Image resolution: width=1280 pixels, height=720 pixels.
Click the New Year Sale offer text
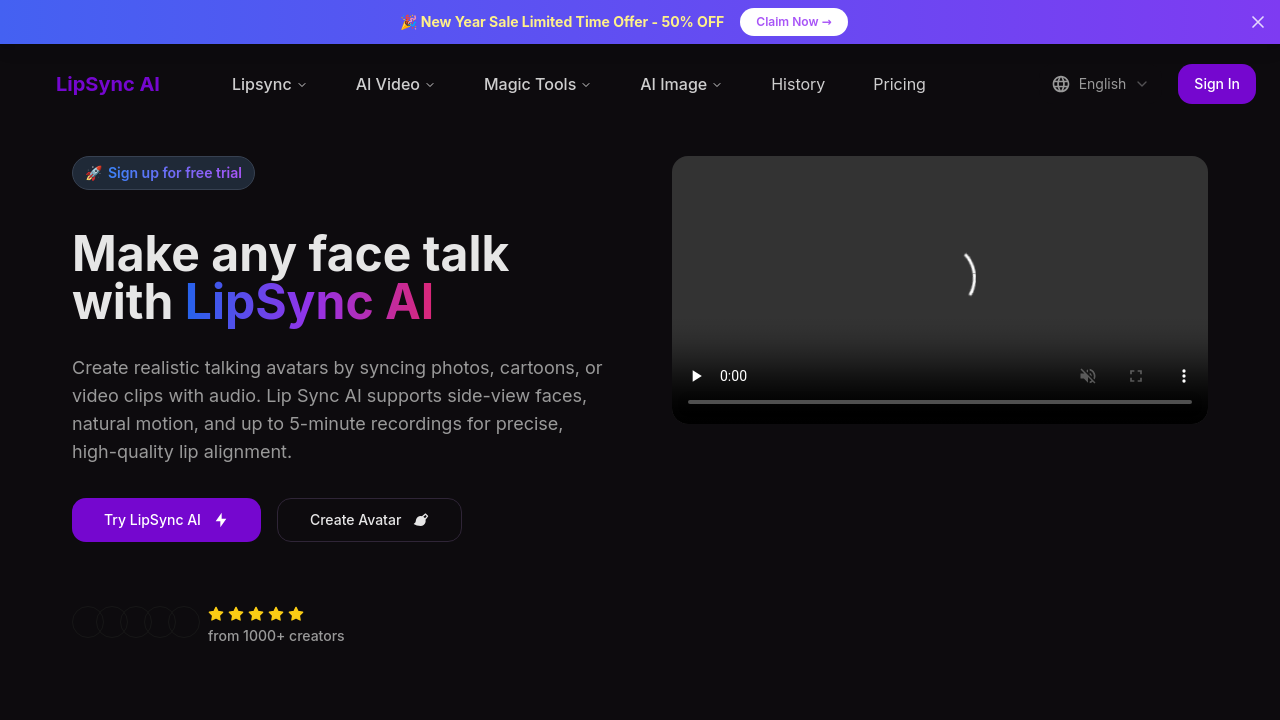(562, 22)
